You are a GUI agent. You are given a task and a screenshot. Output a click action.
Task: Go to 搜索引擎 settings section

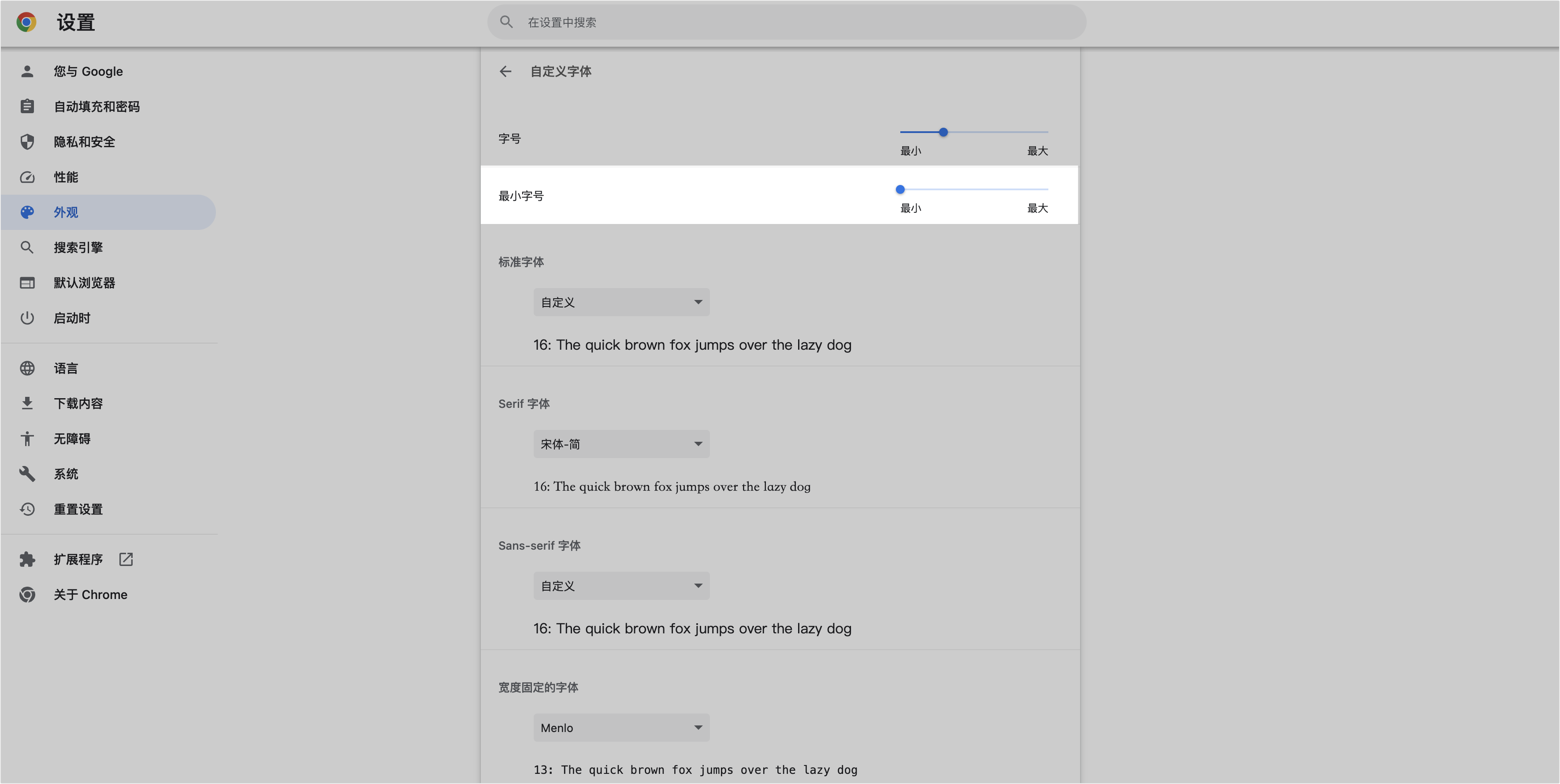pos(78,248)
